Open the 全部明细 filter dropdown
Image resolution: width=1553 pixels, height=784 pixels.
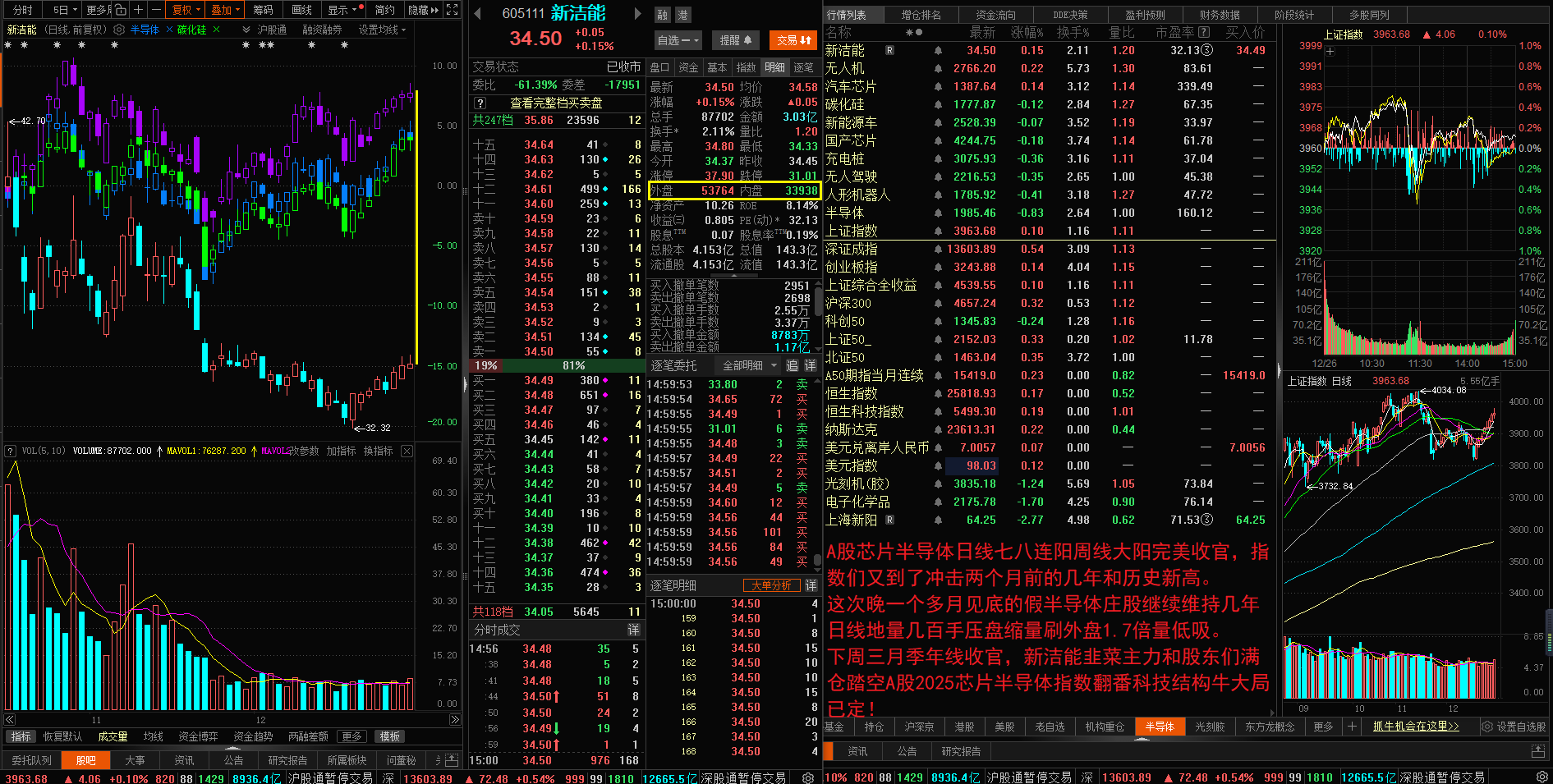747,365
